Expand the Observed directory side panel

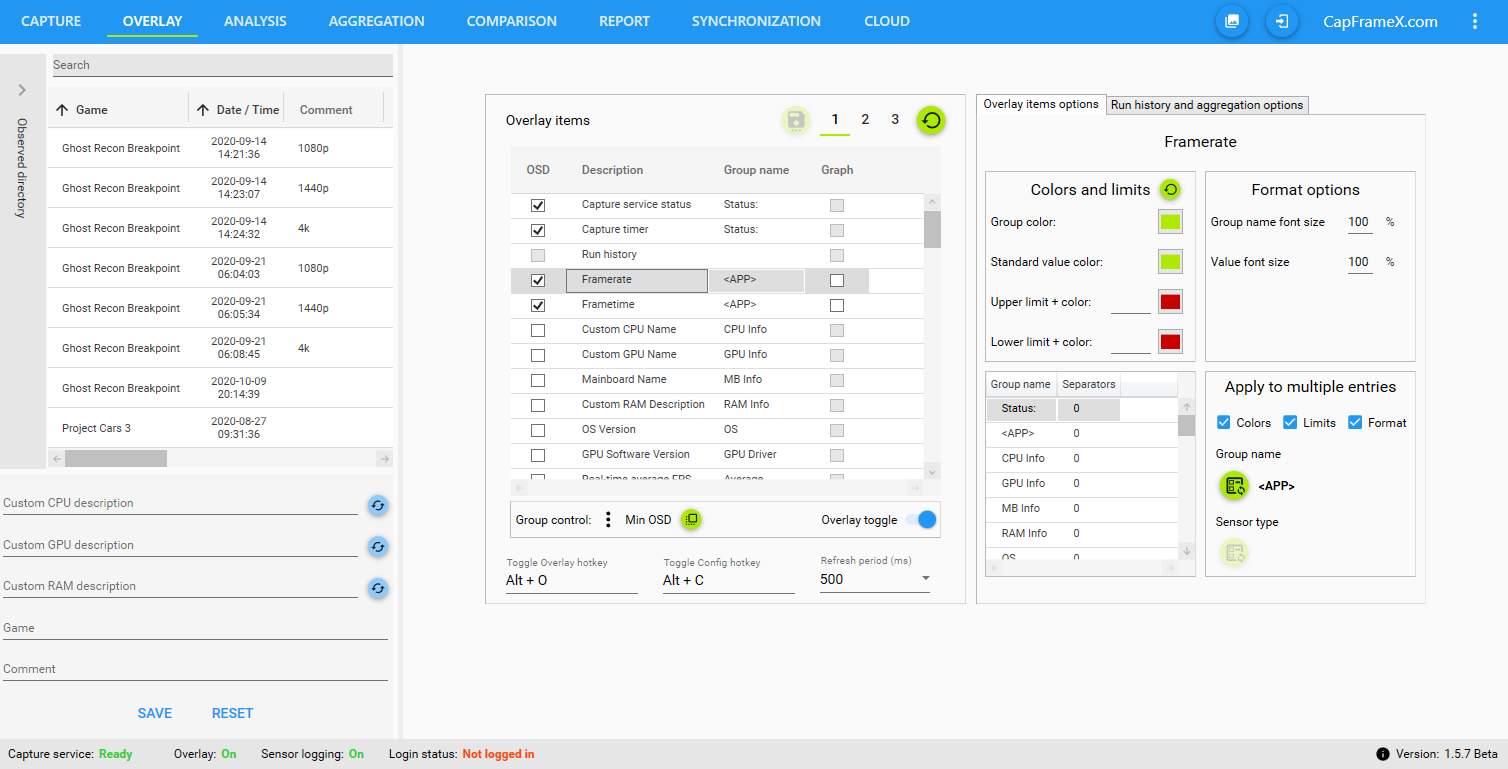(21, 91)
